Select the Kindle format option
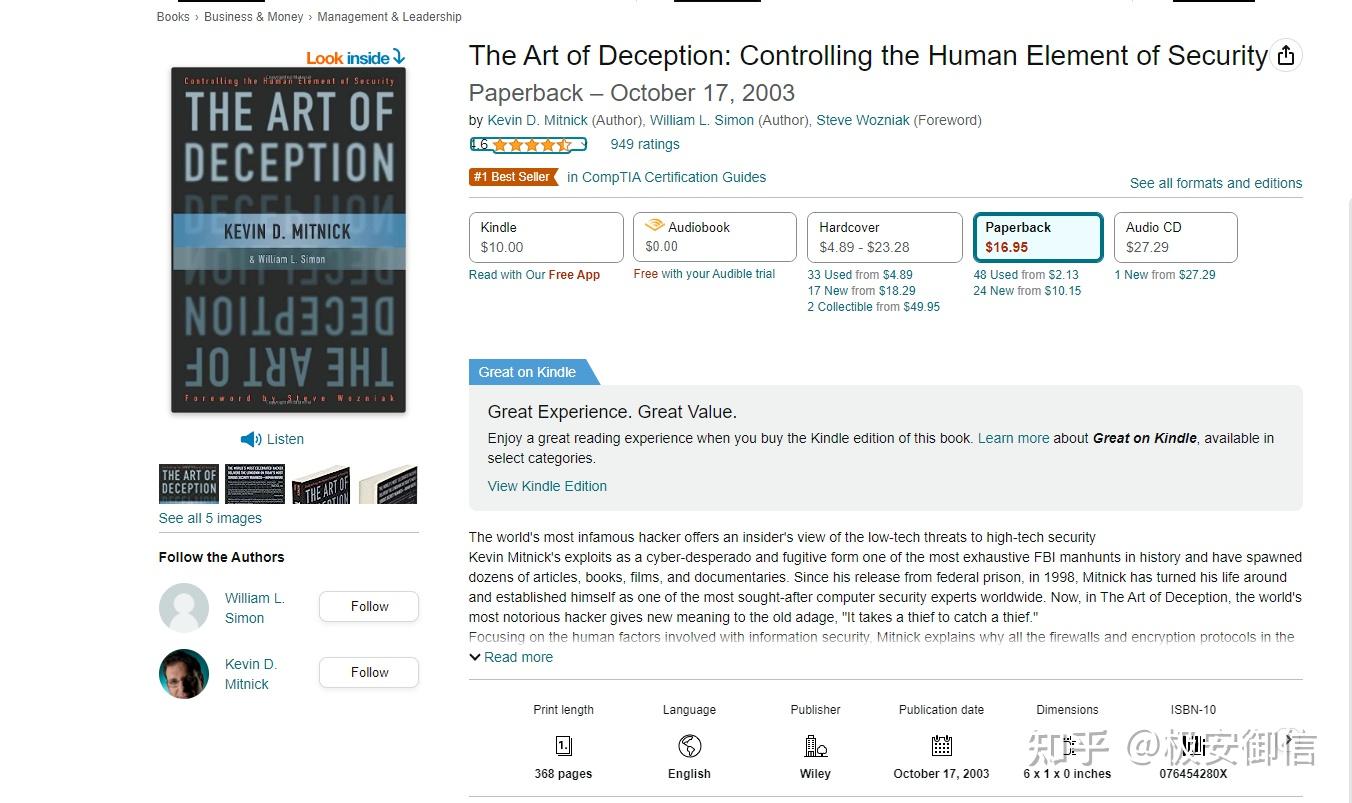 tap(546, 237)
